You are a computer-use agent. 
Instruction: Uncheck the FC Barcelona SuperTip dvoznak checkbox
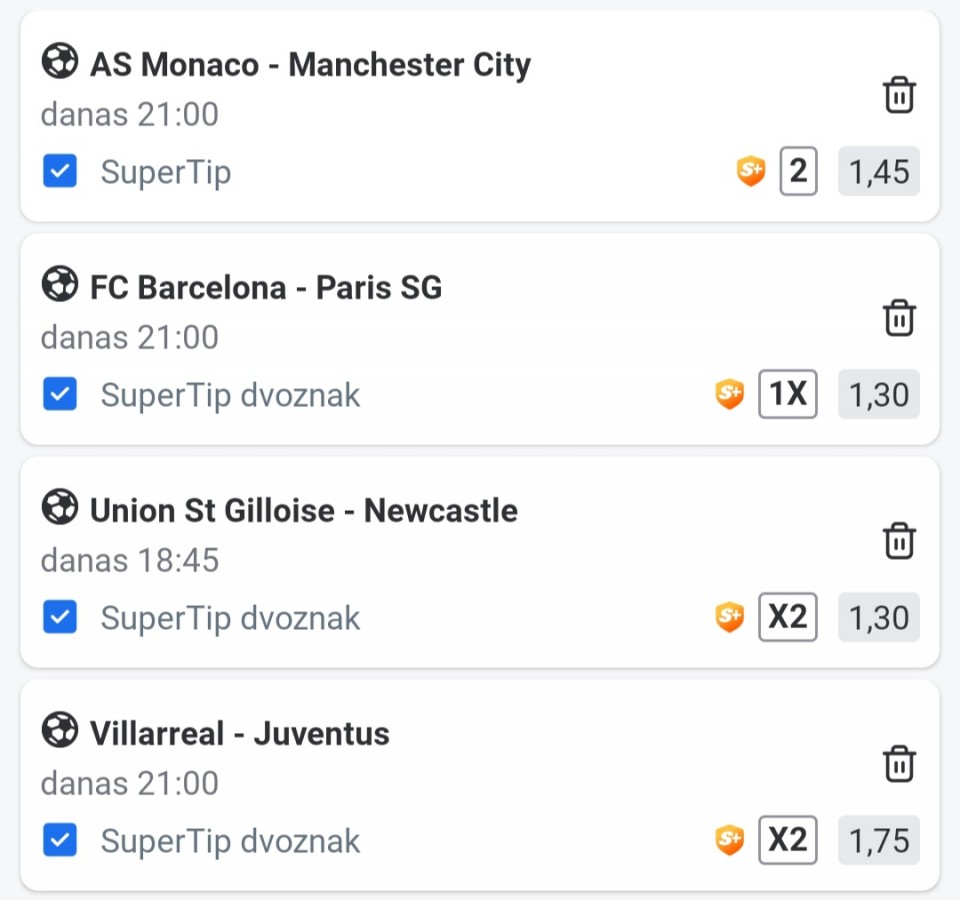point(60,395)
